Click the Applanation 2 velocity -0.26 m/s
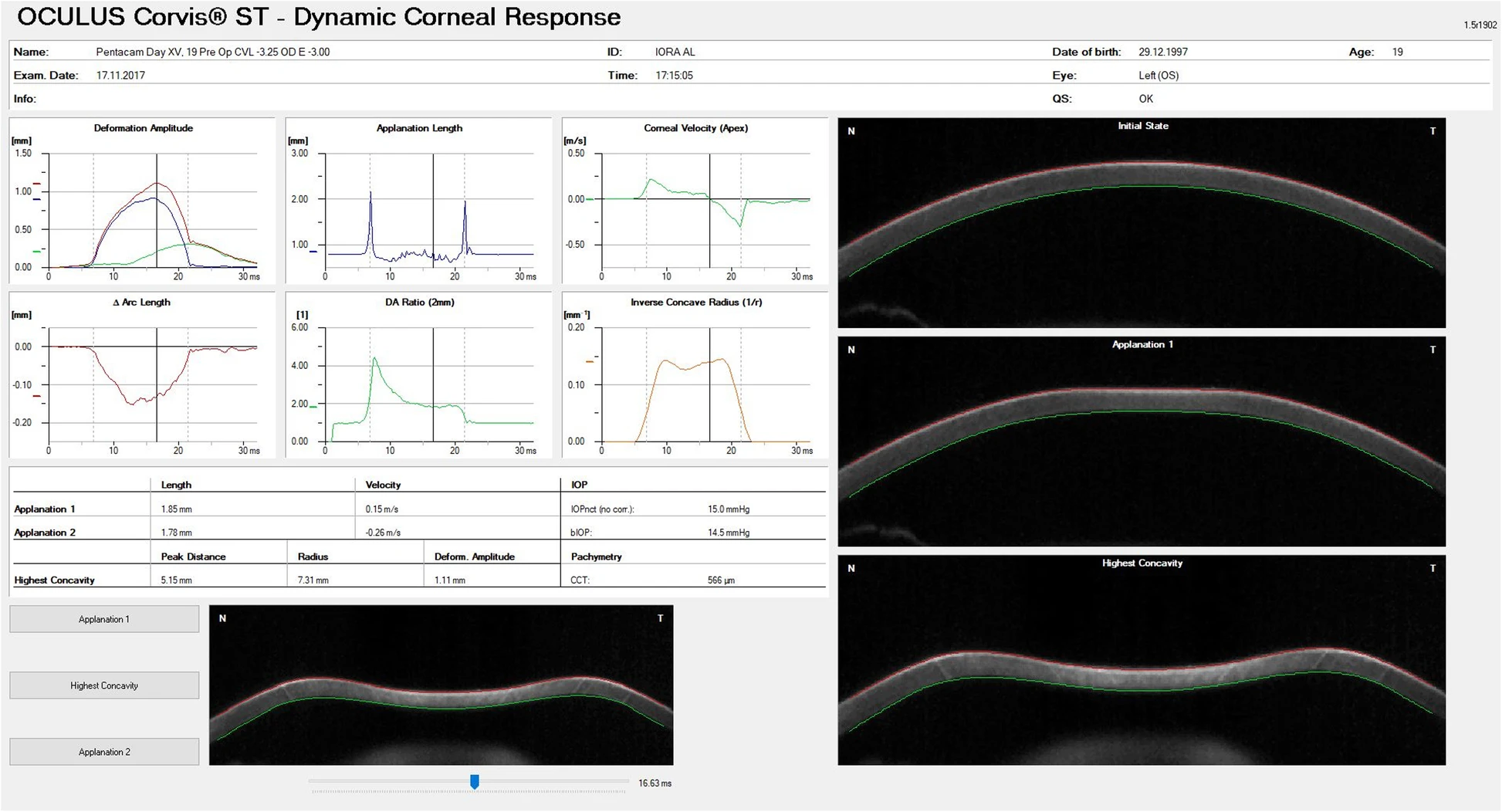The image size is (1502, 812). pos(383,533)
